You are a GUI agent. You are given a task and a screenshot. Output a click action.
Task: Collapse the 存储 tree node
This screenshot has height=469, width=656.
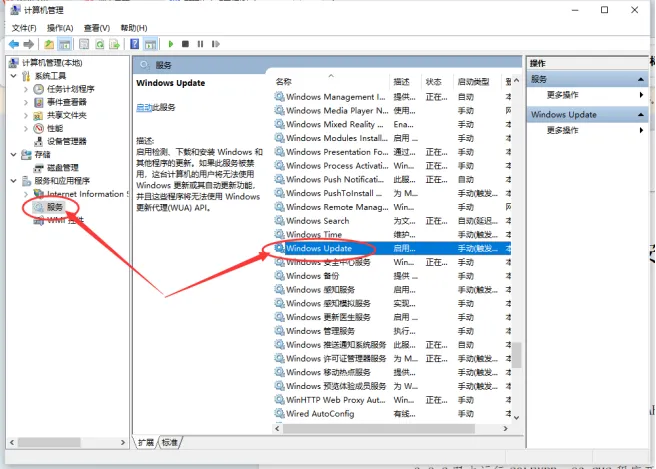(13, 154)
